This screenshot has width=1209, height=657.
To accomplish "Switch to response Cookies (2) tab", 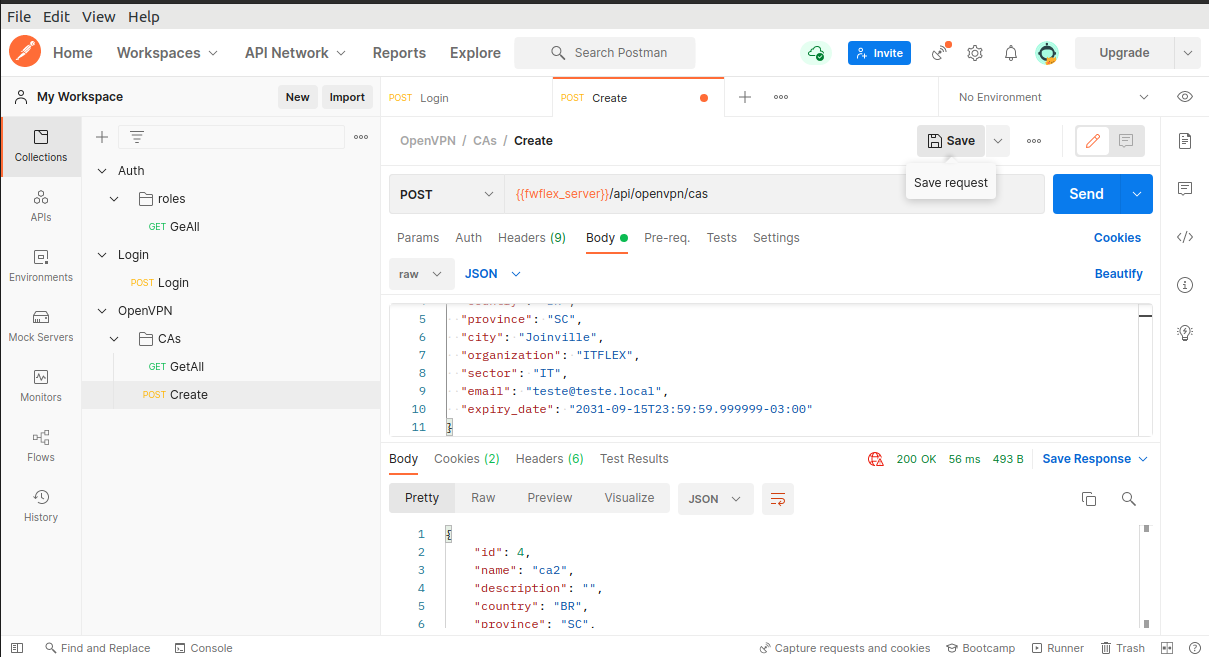I will coord(467,459).
